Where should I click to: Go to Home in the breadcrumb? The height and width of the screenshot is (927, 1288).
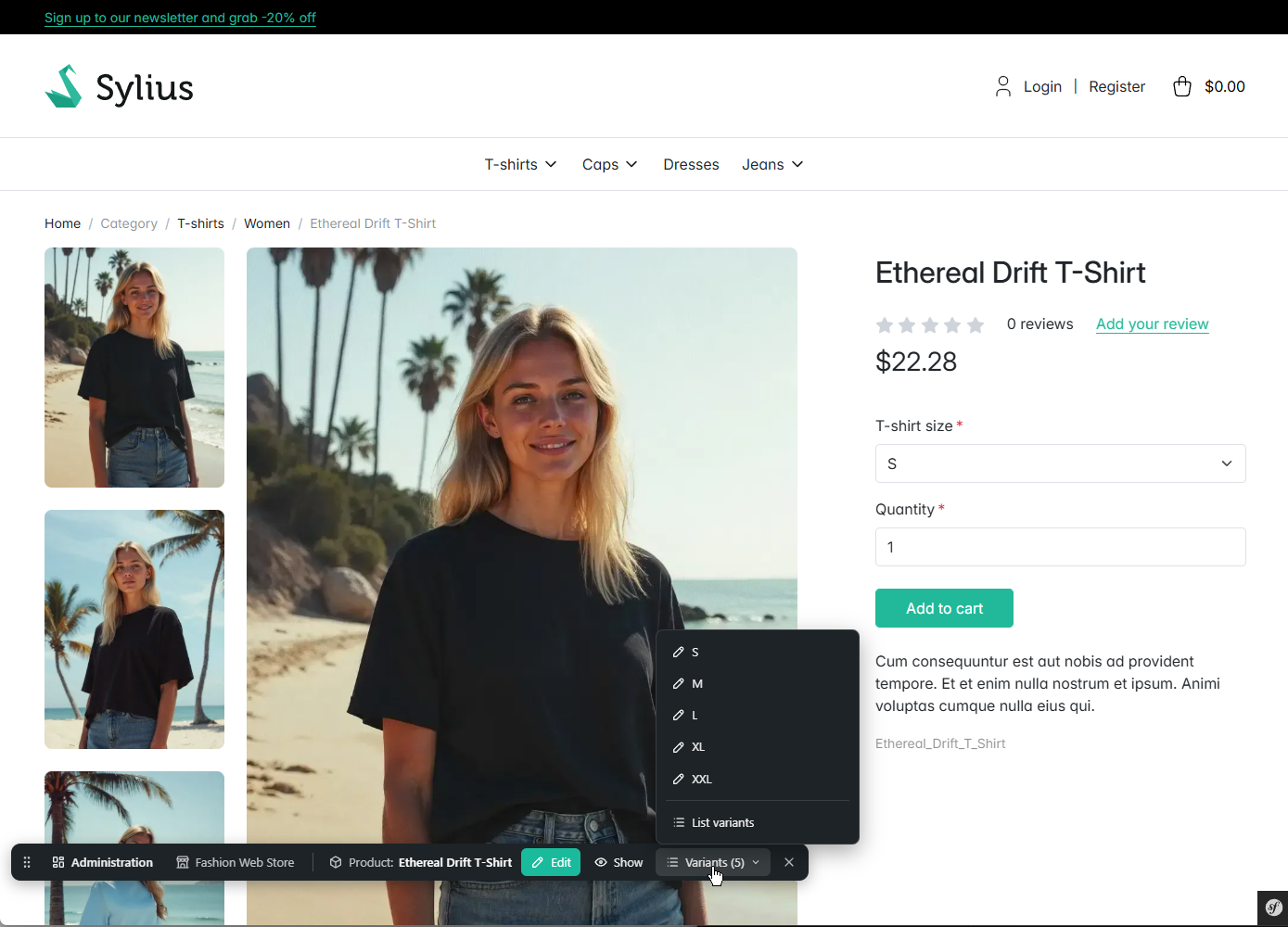62,223
